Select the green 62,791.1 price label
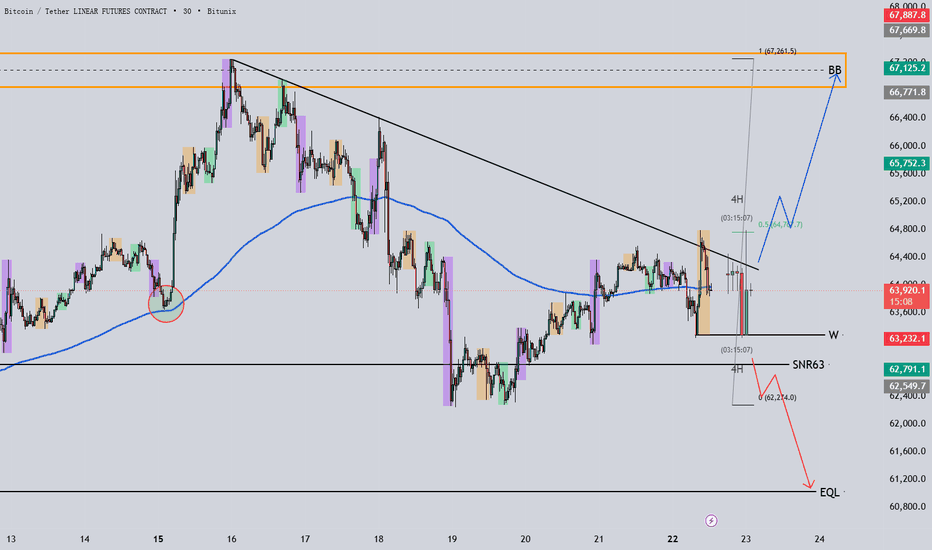The height and width of the screenshot is (550, 932). [906, 369]
